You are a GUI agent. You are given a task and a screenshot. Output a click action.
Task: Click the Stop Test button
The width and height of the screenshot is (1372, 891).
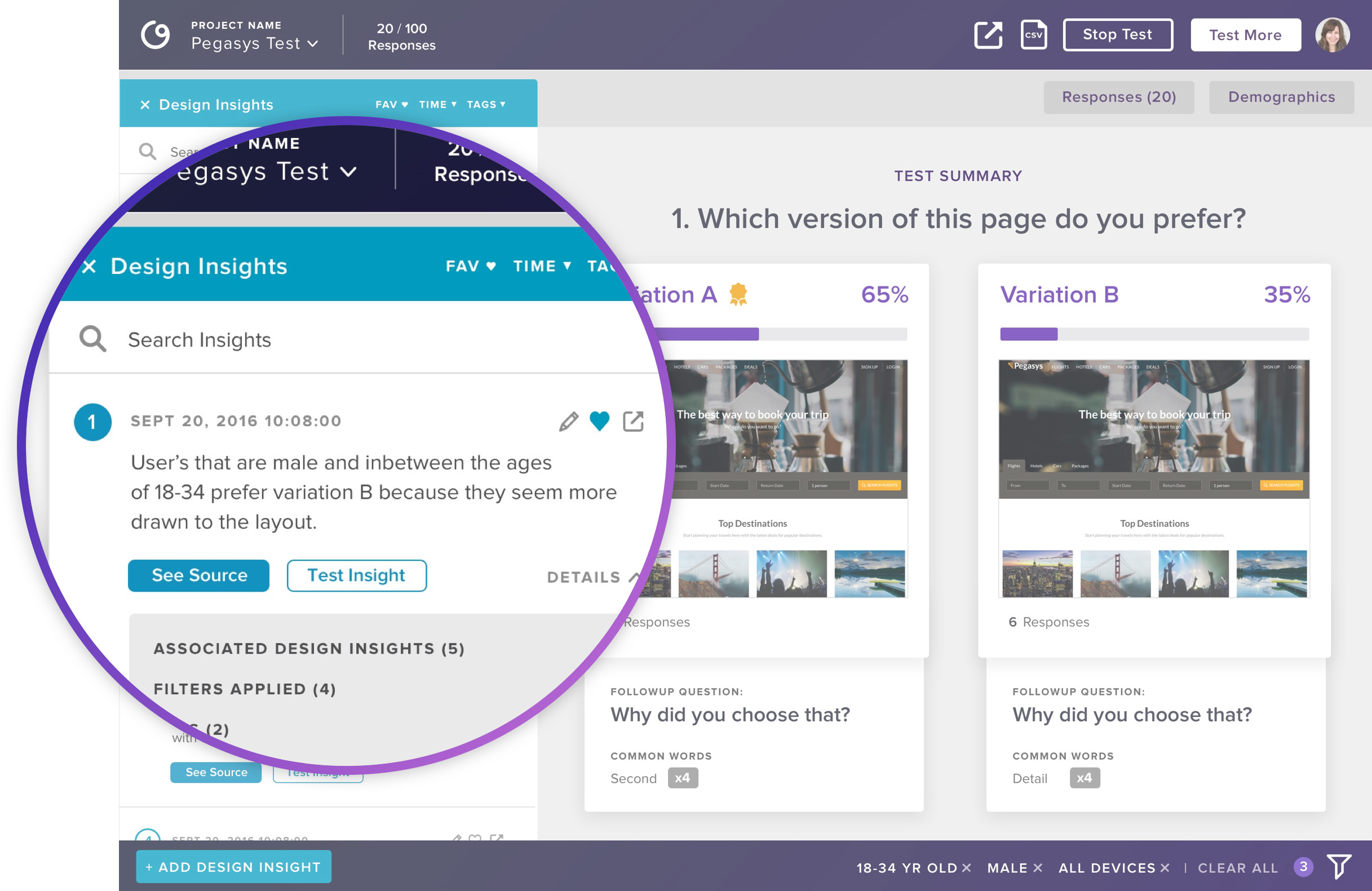point(1117,34)
